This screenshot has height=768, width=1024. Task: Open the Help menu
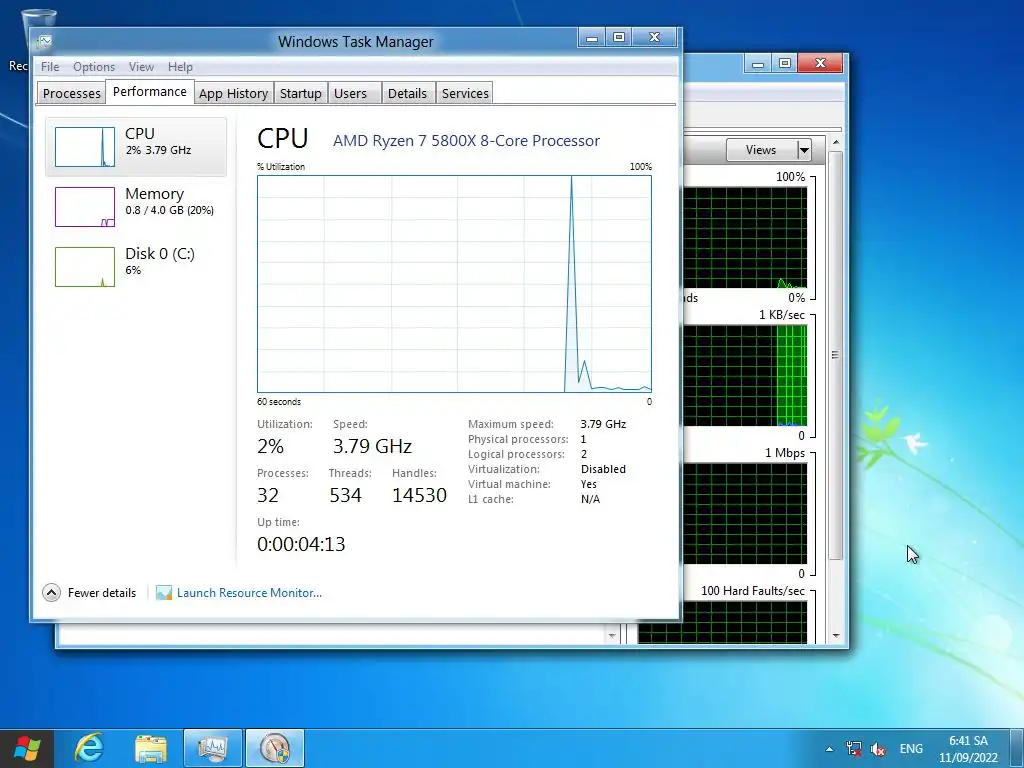(180, 67)
